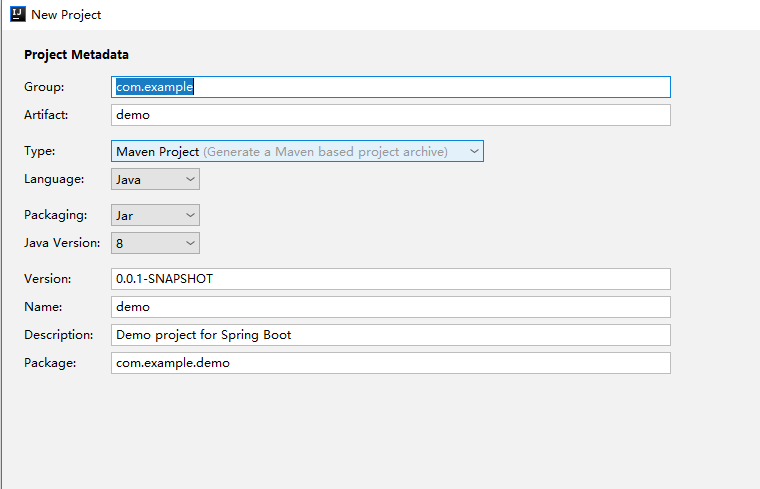Image resolution: width=760 pixels, height=489 pixels.
Task: Click the Package field com.example.demo
Action: [x=391, y=363]
